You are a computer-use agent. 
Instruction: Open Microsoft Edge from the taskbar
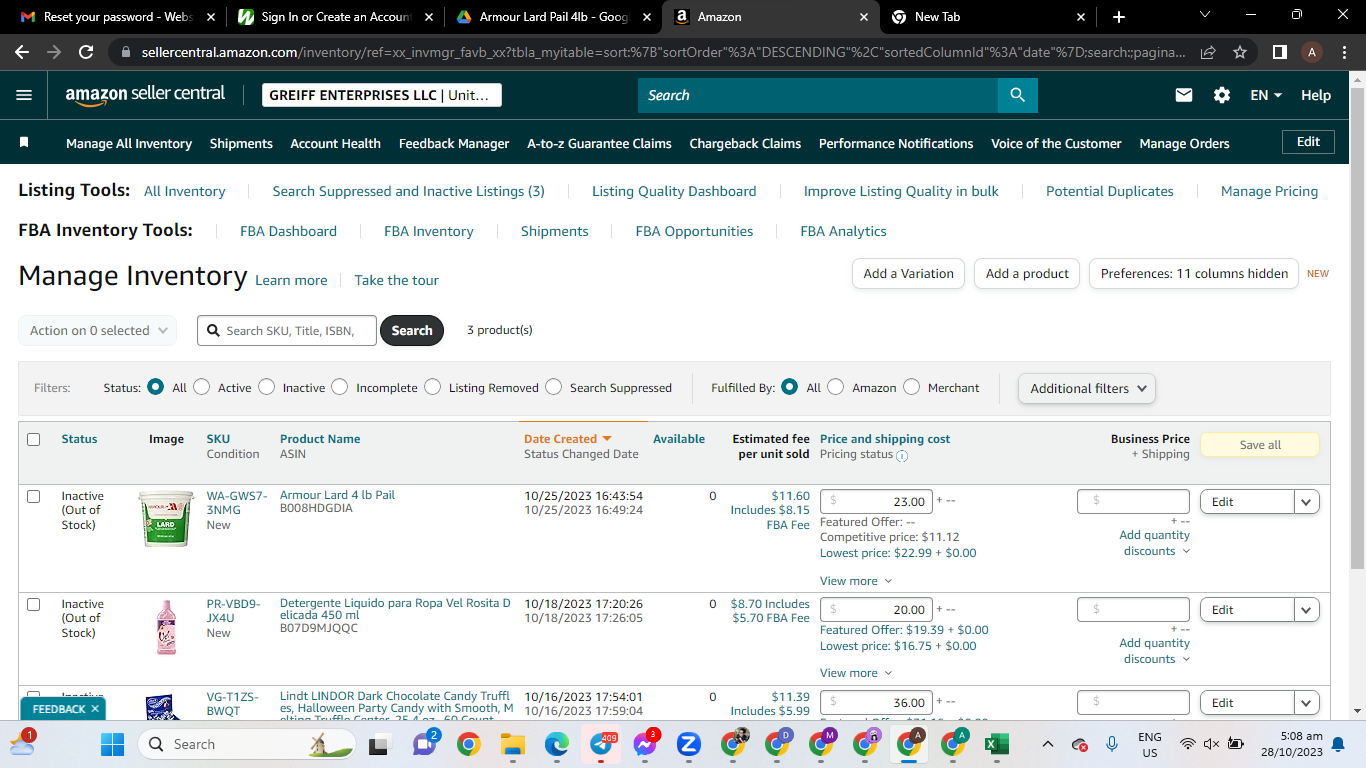point(556,744)
